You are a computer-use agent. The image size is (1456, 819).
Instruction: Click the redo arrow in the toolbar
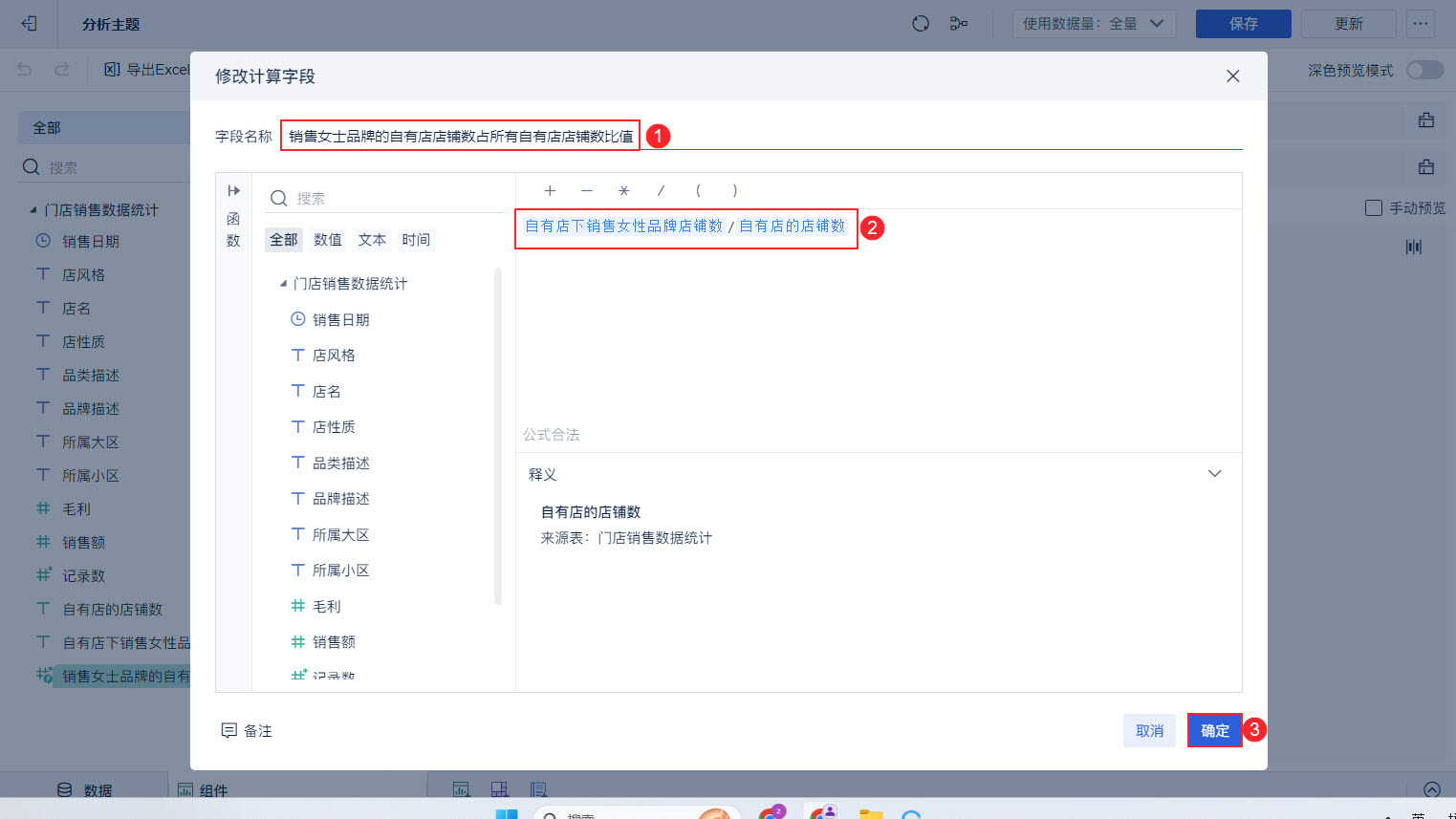[62, 70]
